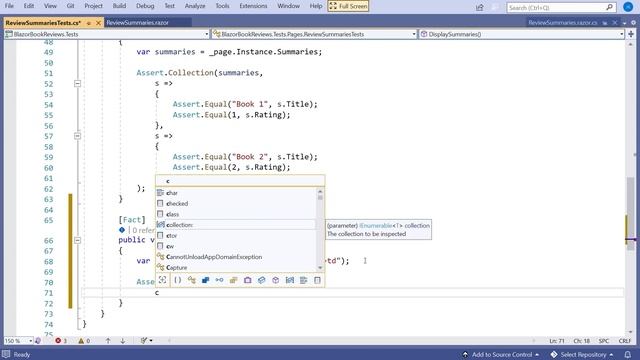Select the 'Capture' completion item
This screenshot has height=360, width=640.
pos(236,267)
